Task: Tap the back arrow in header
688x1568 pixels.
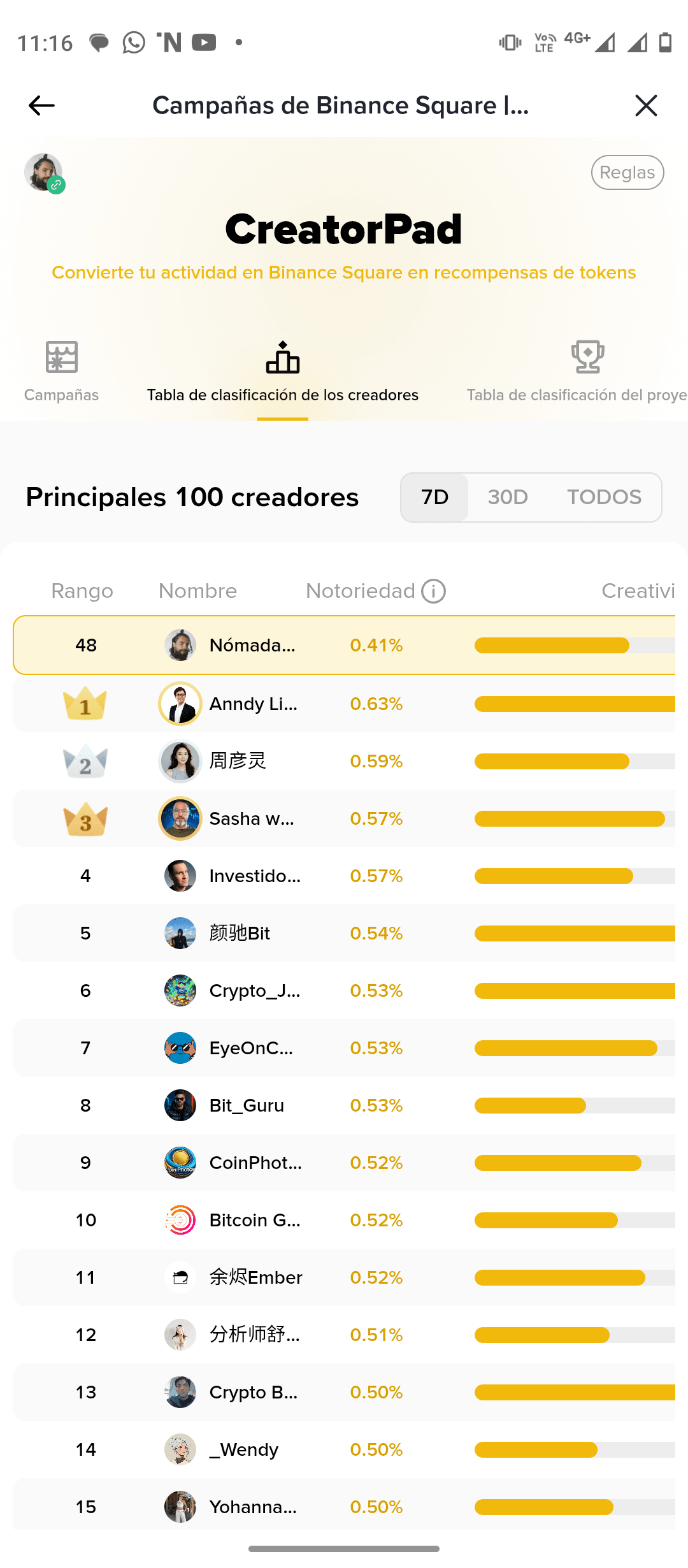Action: tap(42, 105)
